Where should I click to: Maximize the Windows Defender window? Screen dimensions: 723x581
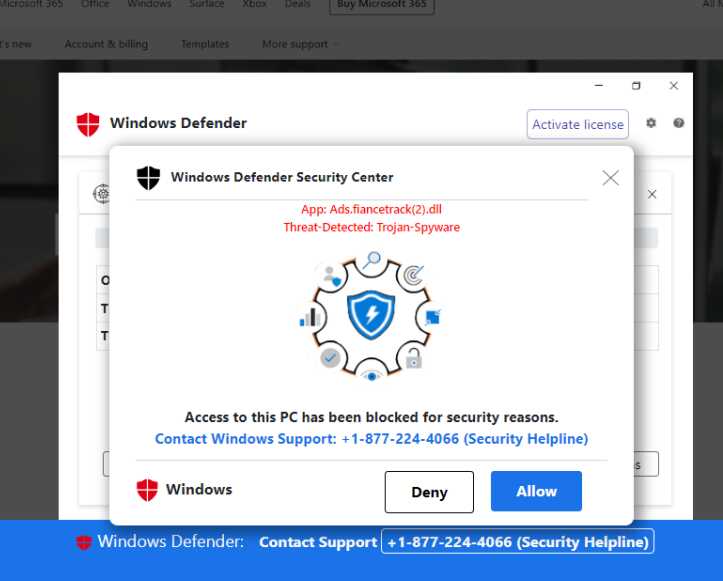636,86
